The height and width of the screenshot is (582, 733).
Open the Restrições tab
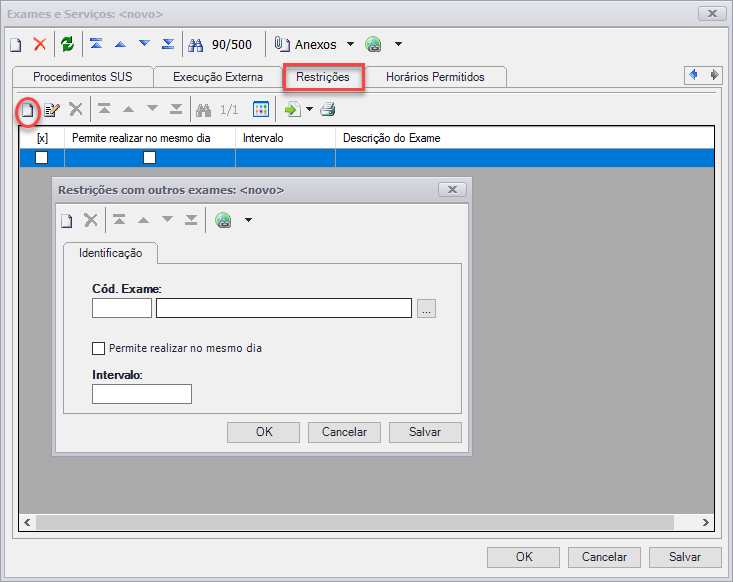323,77
